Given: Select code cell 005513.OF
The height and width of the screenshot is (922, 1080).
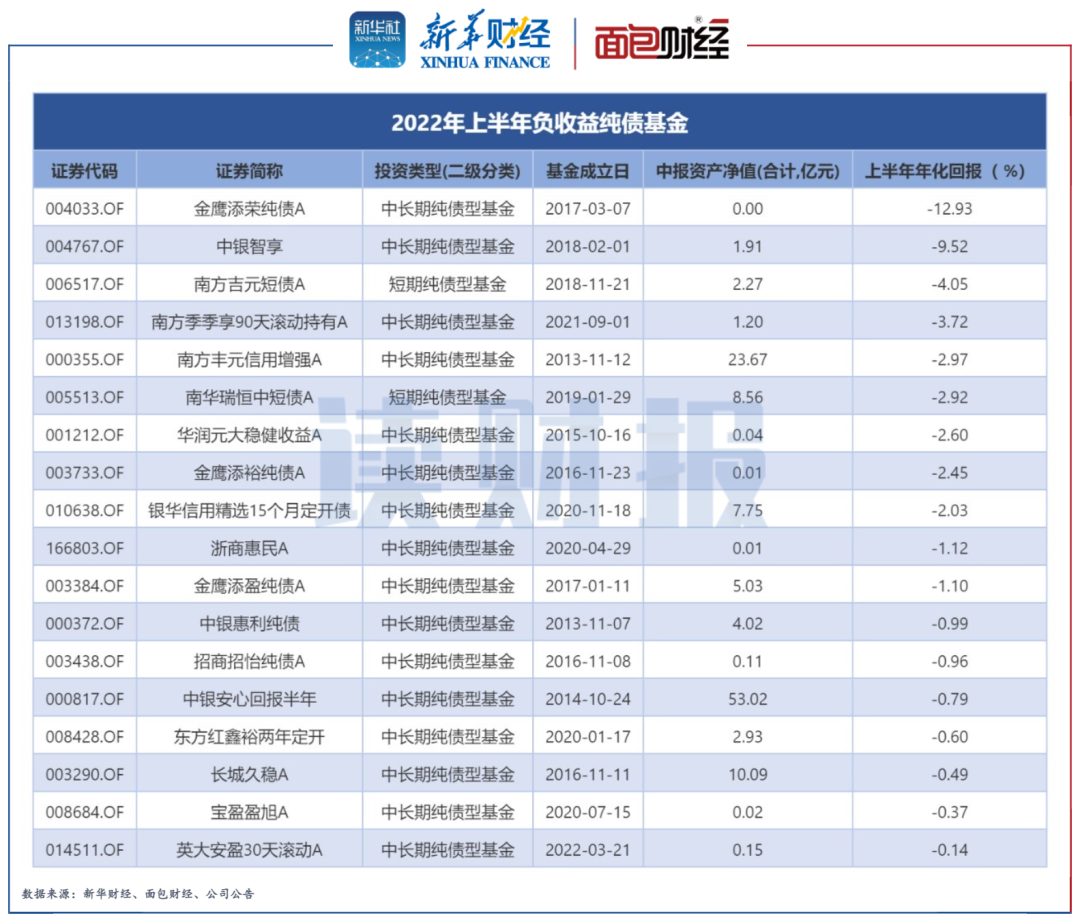Looking at the screenshot, I should click(x=85, y=397).
